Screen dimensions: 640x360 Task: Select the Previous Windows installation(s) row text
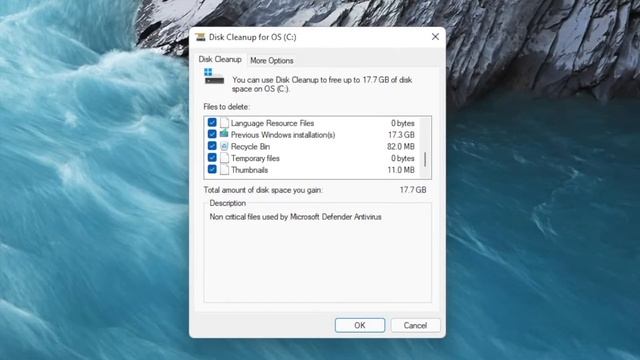pos(283,135)
